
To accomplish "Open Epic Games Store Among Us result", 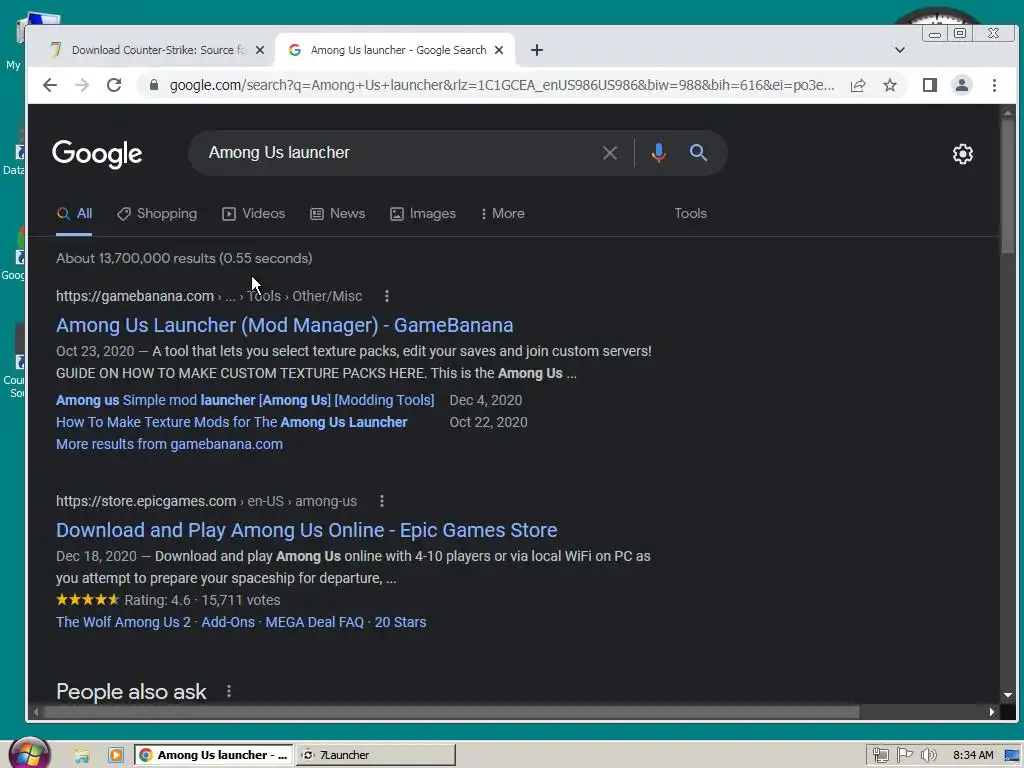I will pyautogui.click(x=306, y=530).
